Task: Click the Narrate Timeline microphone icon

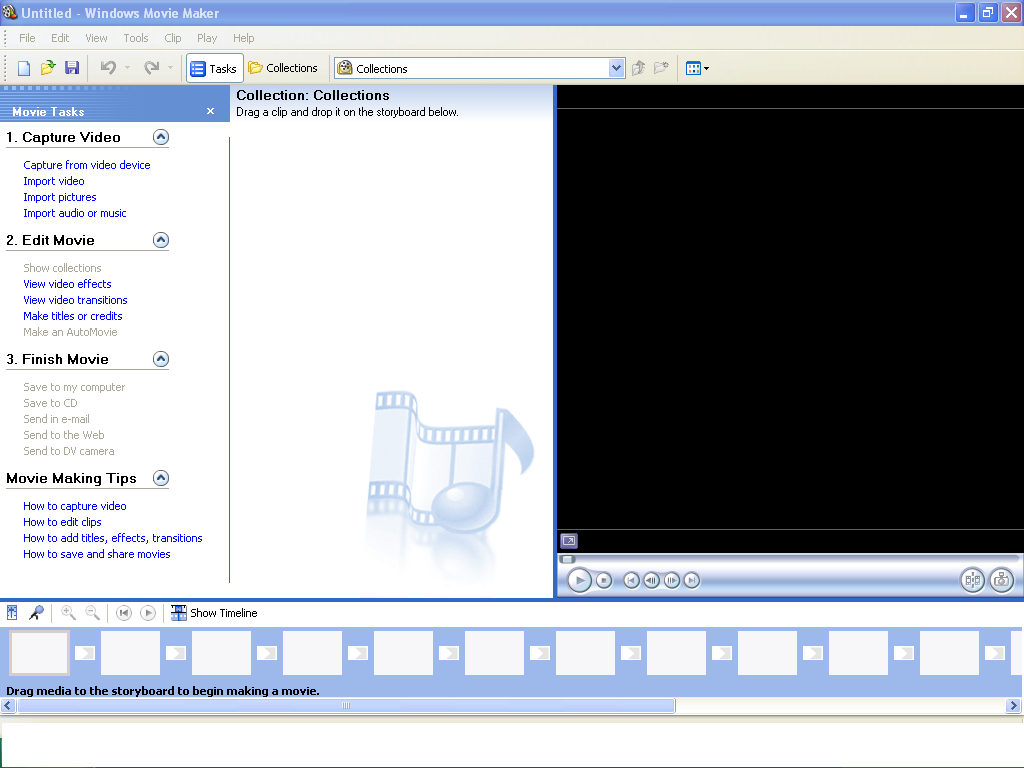Action: tap(36, 613)
